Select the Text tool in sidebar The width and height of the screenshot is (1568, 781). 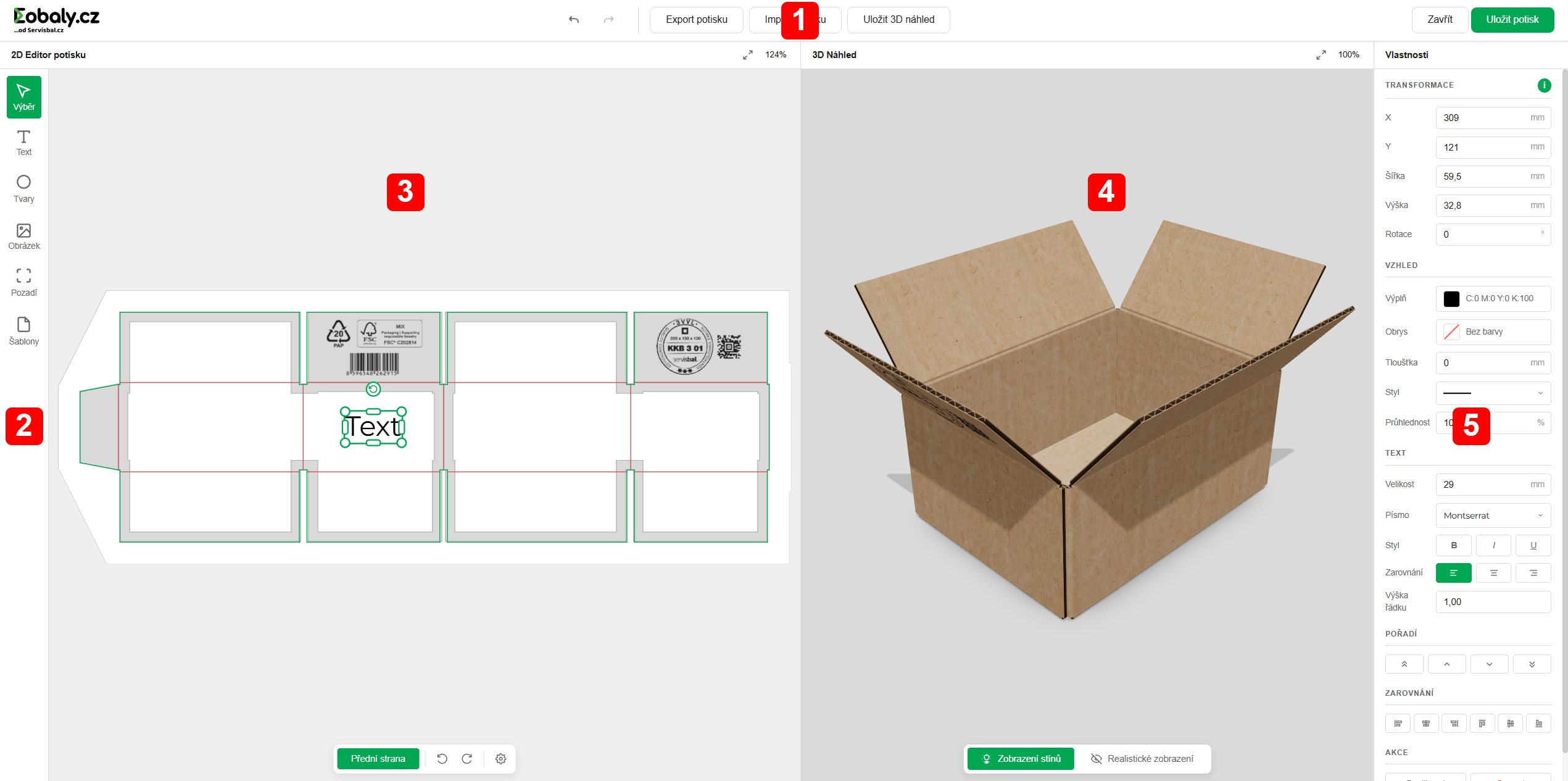pyautogui.click(x=23, y=143)
